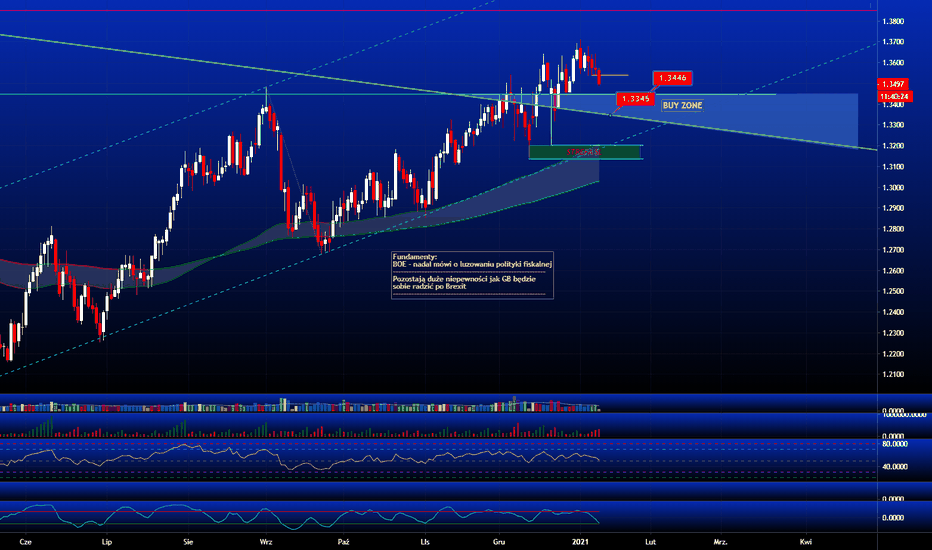Viewport: 932px width, 550px height.
Task: Click the 1.2900 price axis label
Action: coord(893,209)
